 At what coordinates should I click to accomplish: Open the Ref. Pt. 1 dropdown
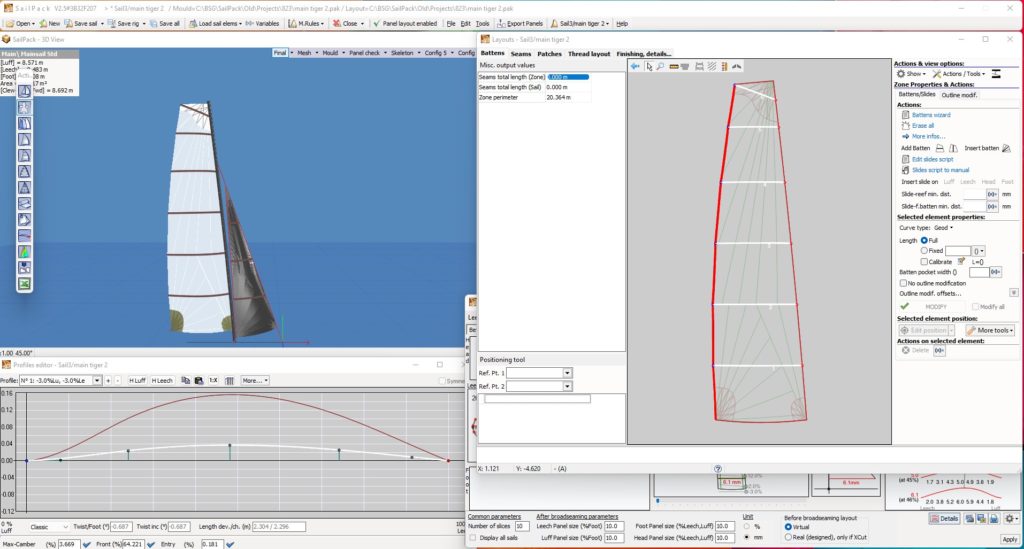click(x=567, y=372)
